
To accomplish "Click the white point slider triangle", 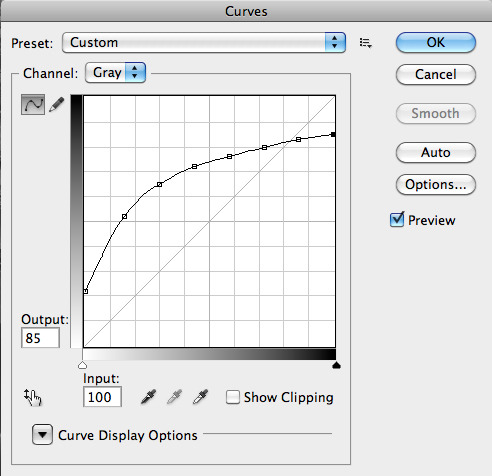I will click(82, 365).
